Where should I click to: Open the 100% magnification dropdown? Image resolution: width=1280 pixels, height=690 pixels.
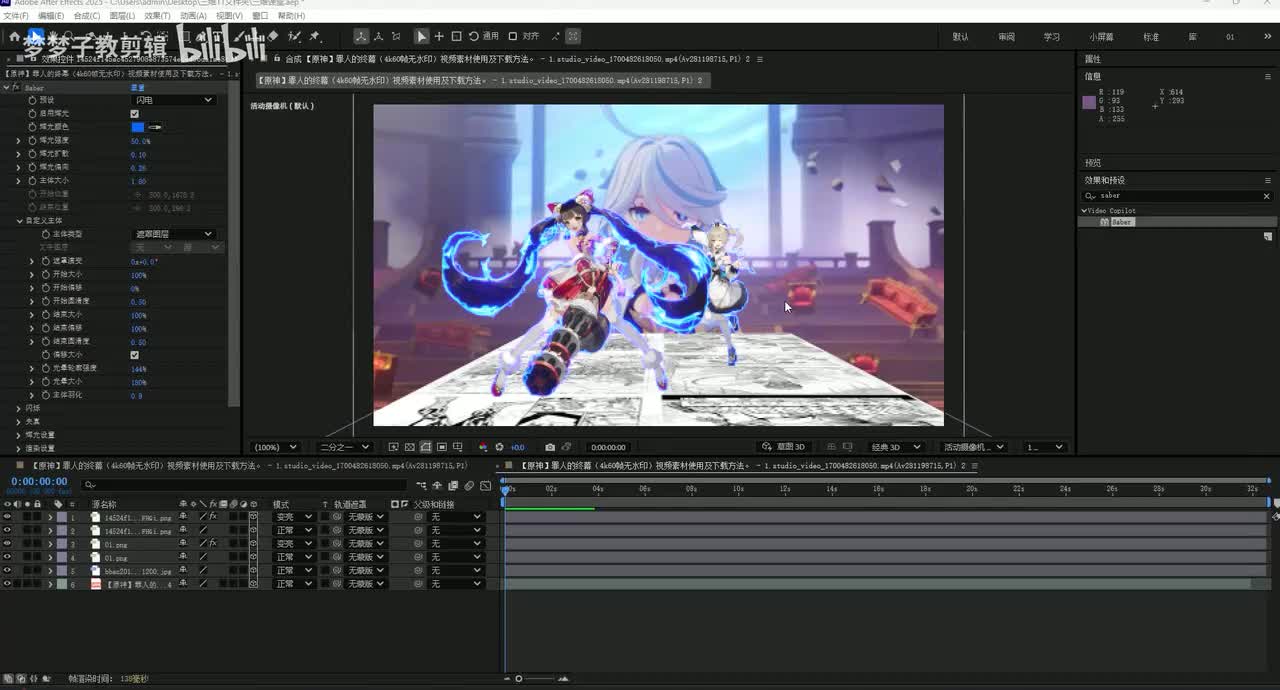(275, 447)
